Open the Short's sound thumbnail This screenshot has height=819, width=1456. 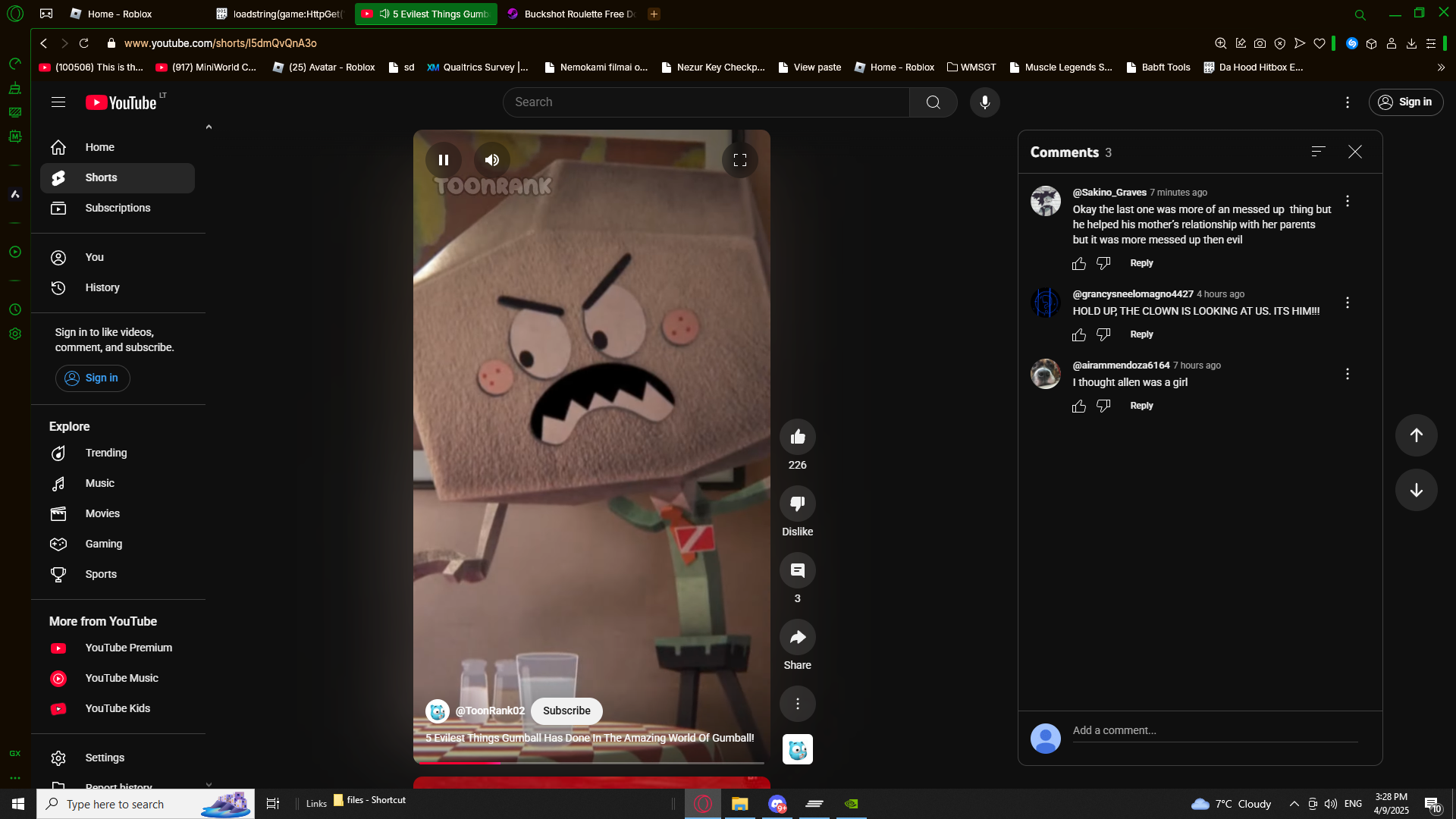(x=798, y=749)
